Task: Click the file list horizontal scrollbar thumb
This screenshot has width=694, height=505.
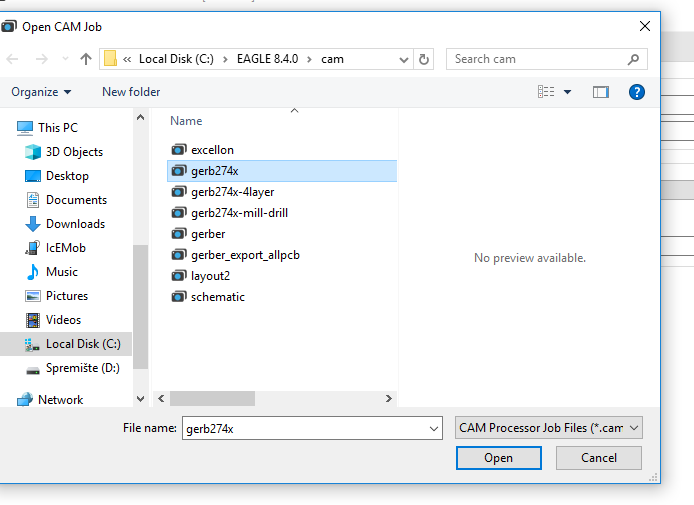Action: tap(212, 398)
